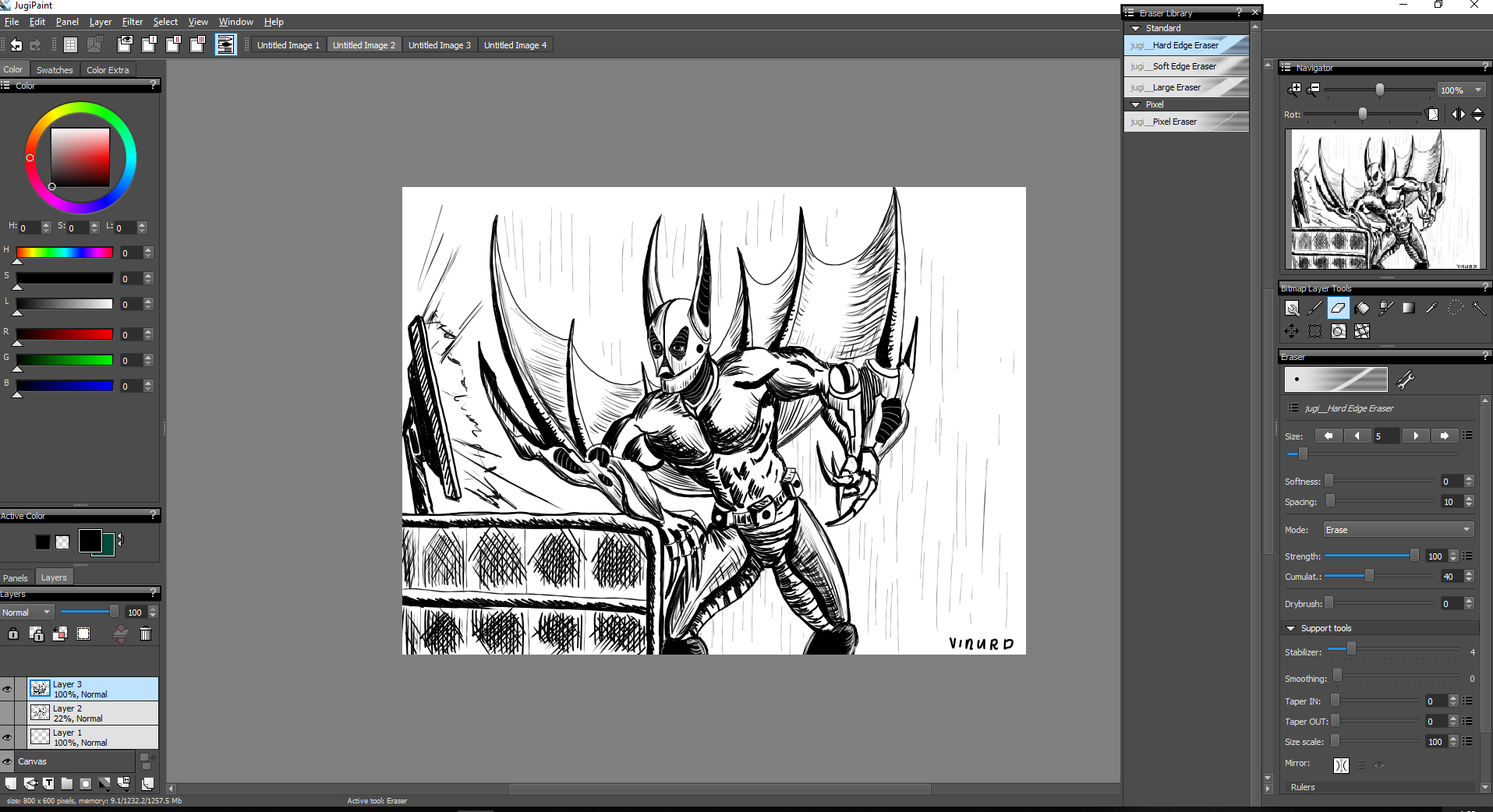Switch to the Panels tab
This screenshot has width=1493, height=812.
(x=16, y=577)
